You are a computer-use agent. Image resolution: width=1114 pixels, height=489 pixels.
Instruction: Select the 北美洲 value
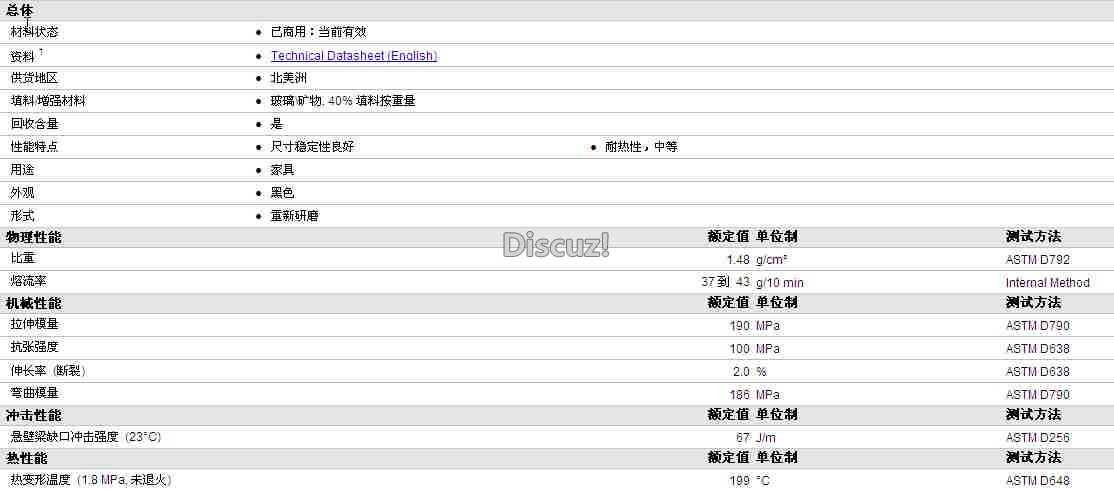[x=288, y=78]
